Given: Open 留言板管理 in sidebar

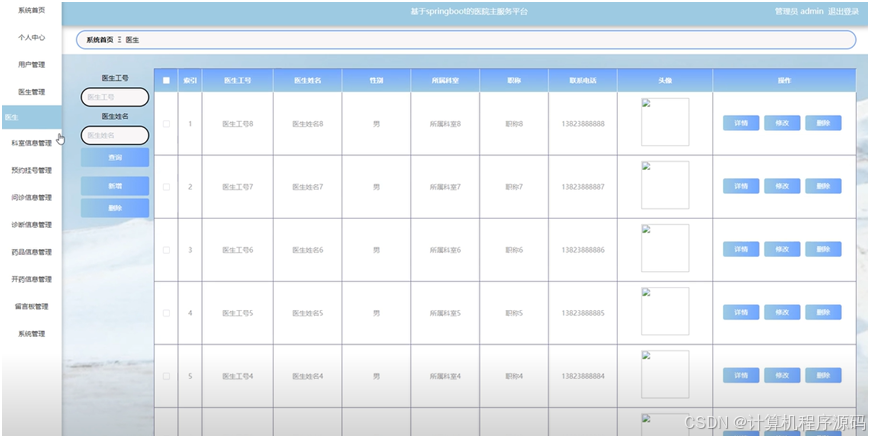Looking at the screenshot, I should tap(31, 306).
